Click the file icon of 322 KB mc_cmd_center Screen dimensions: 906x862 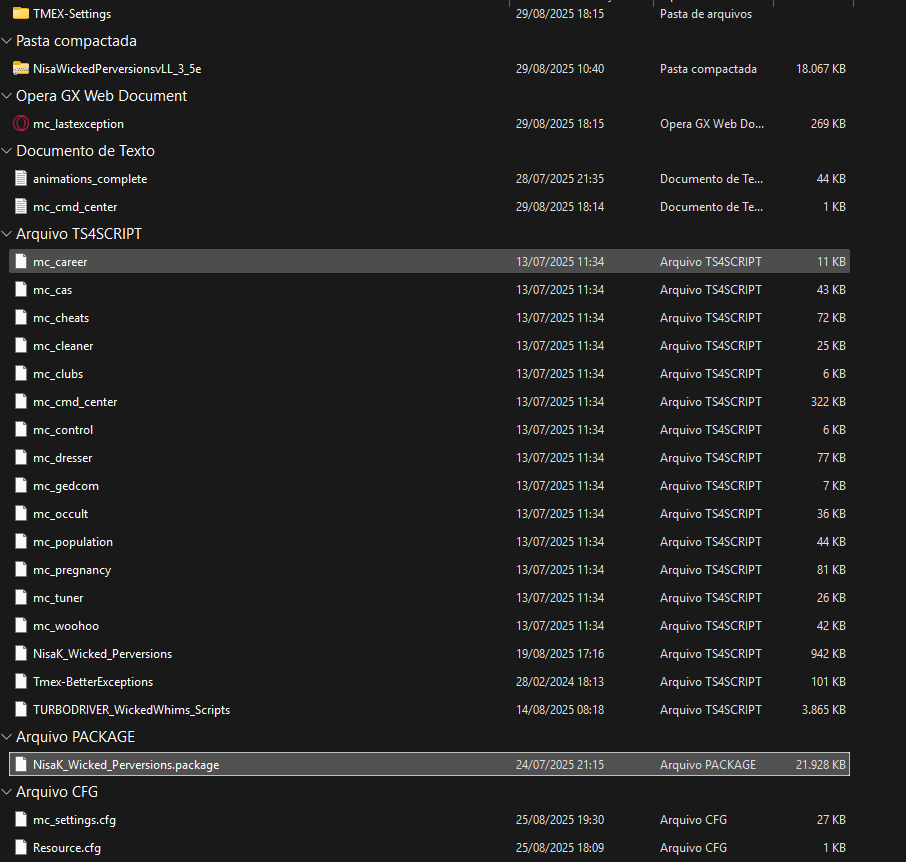click(21, 402)
